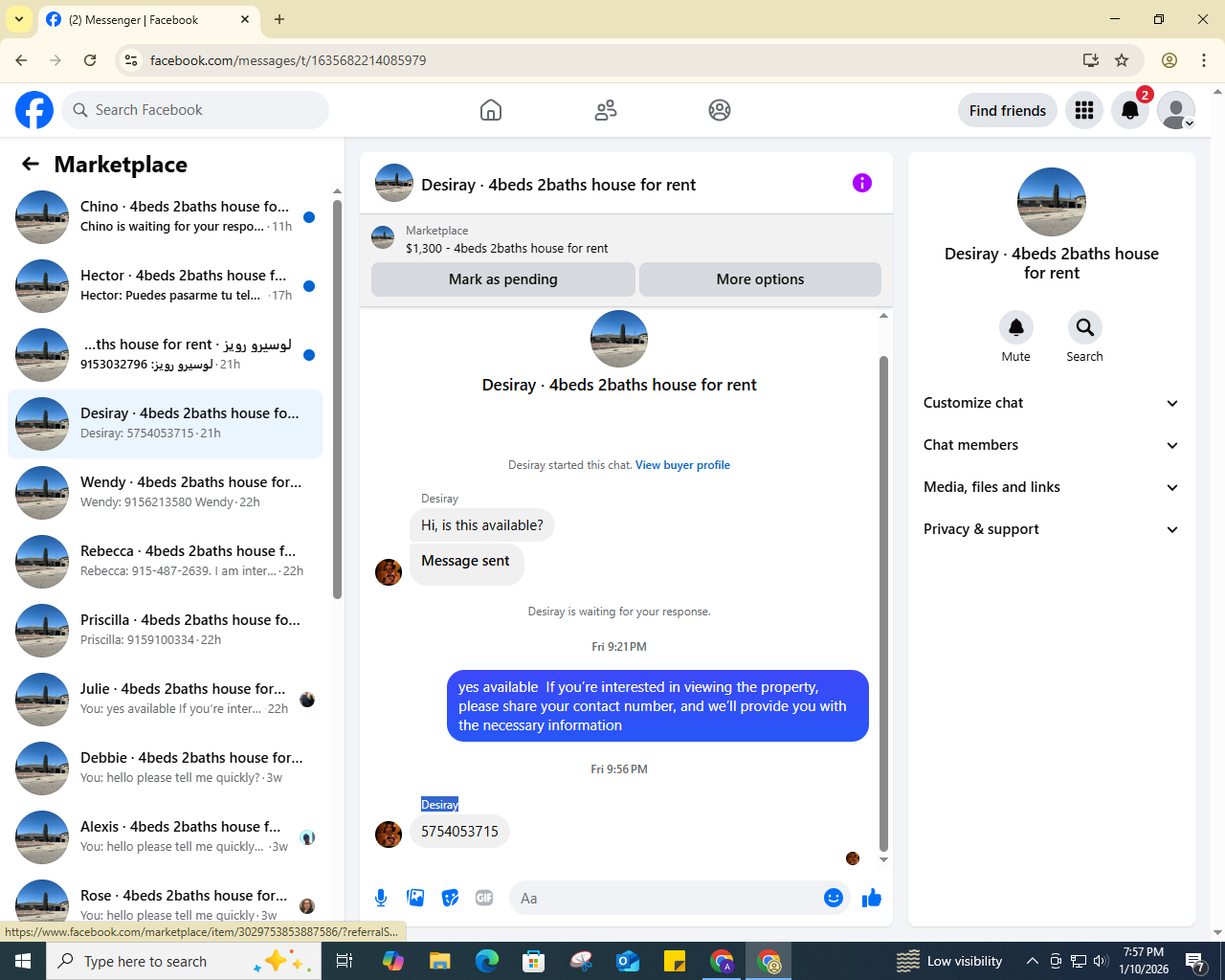Mute this chat with the bell icon
1225x980 pixels.
(x=1016, y=327)
